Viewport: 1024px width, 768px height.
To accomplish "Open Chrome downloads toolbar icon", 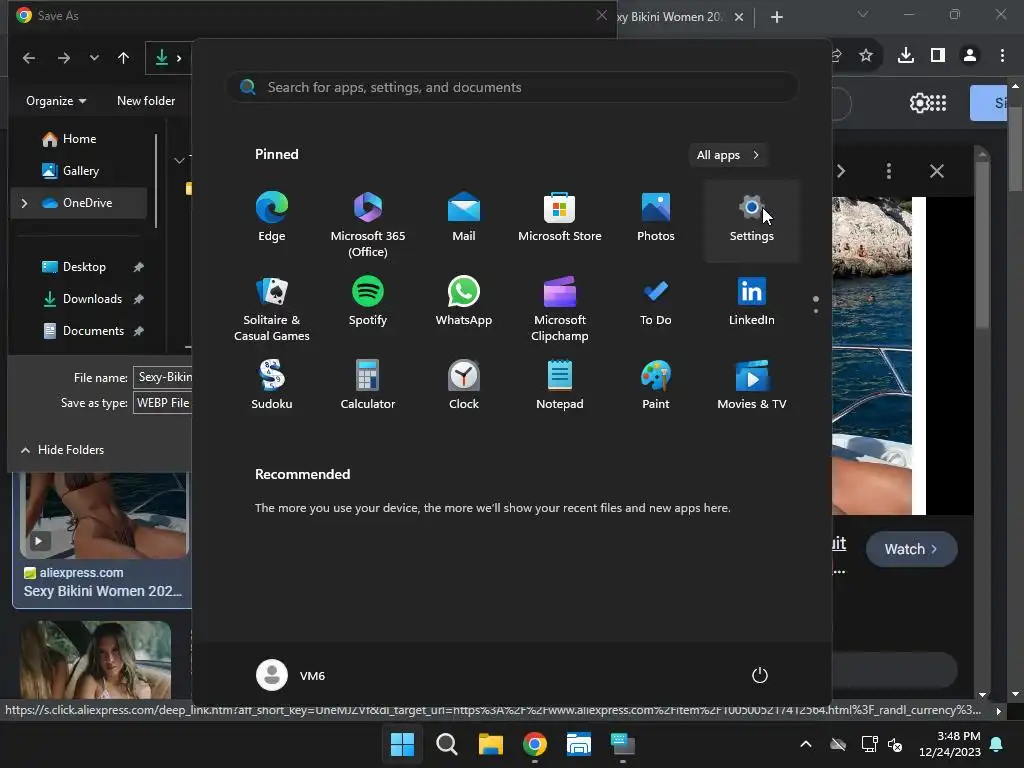I will (906, 56).
